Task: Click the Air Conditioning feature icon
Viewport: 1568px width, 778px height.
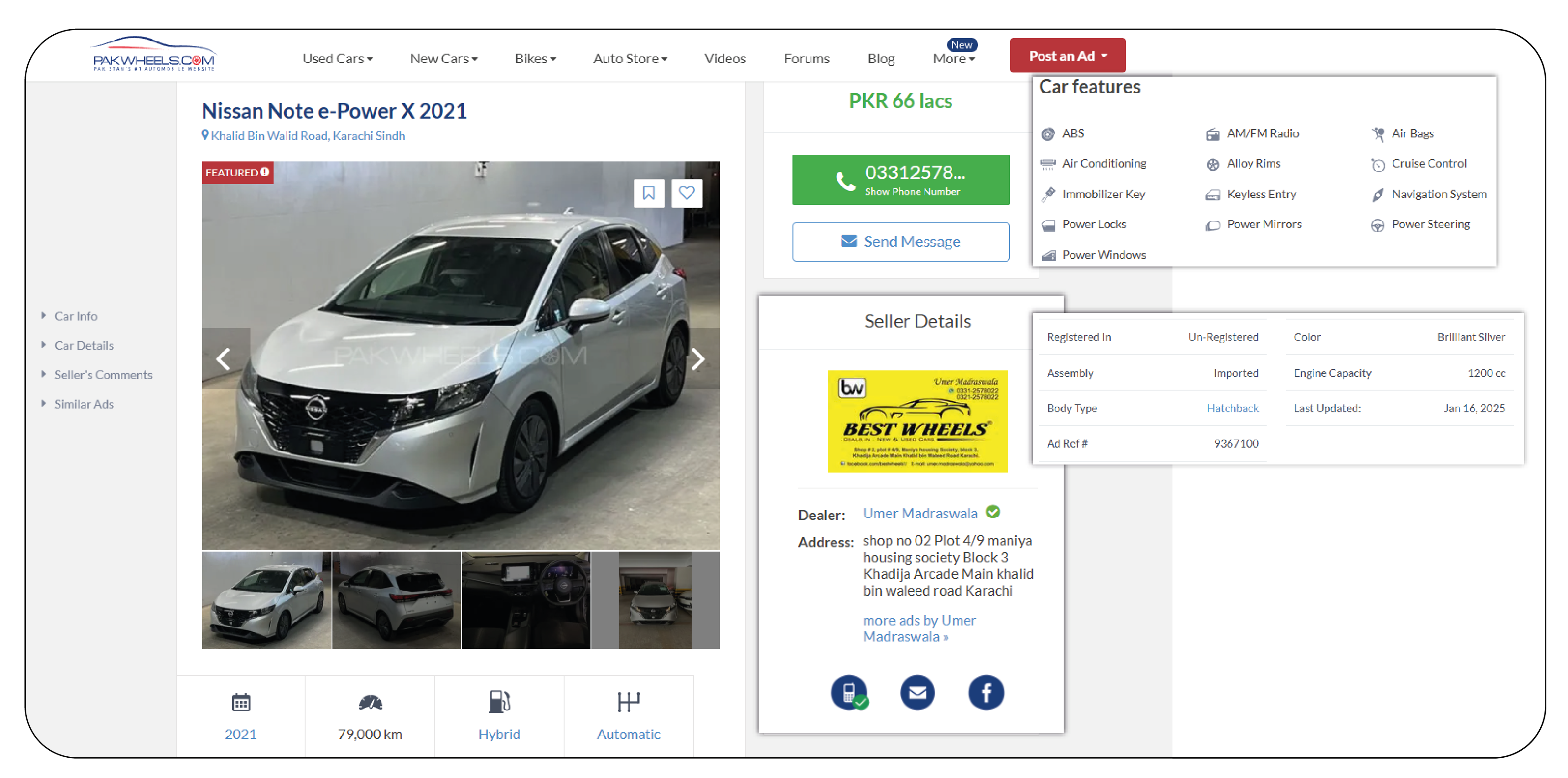Action: 1048,164
